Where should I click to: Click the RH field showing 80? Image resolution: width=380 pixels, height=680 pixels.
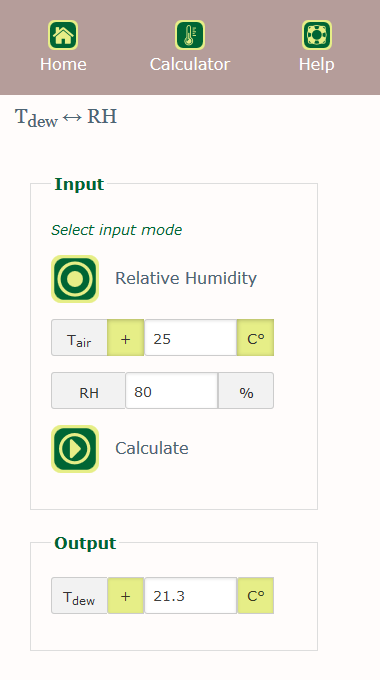click(x=171, y=391)
